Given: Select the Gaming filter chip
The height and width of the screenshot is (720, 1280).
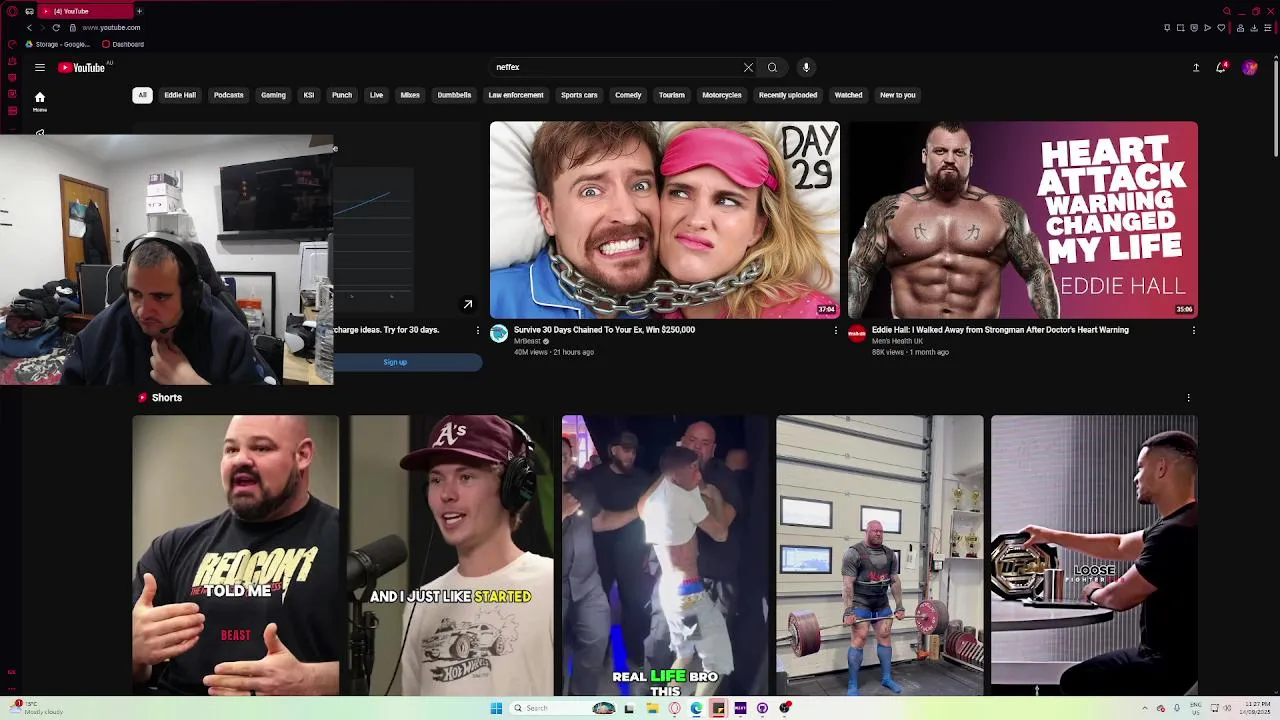Looking at the screenshot, I should pyautogui.click(x=273, y=95).
